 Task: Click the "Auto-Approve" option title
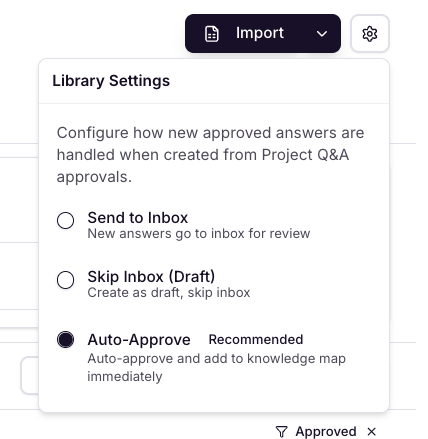tap(139, 340)
